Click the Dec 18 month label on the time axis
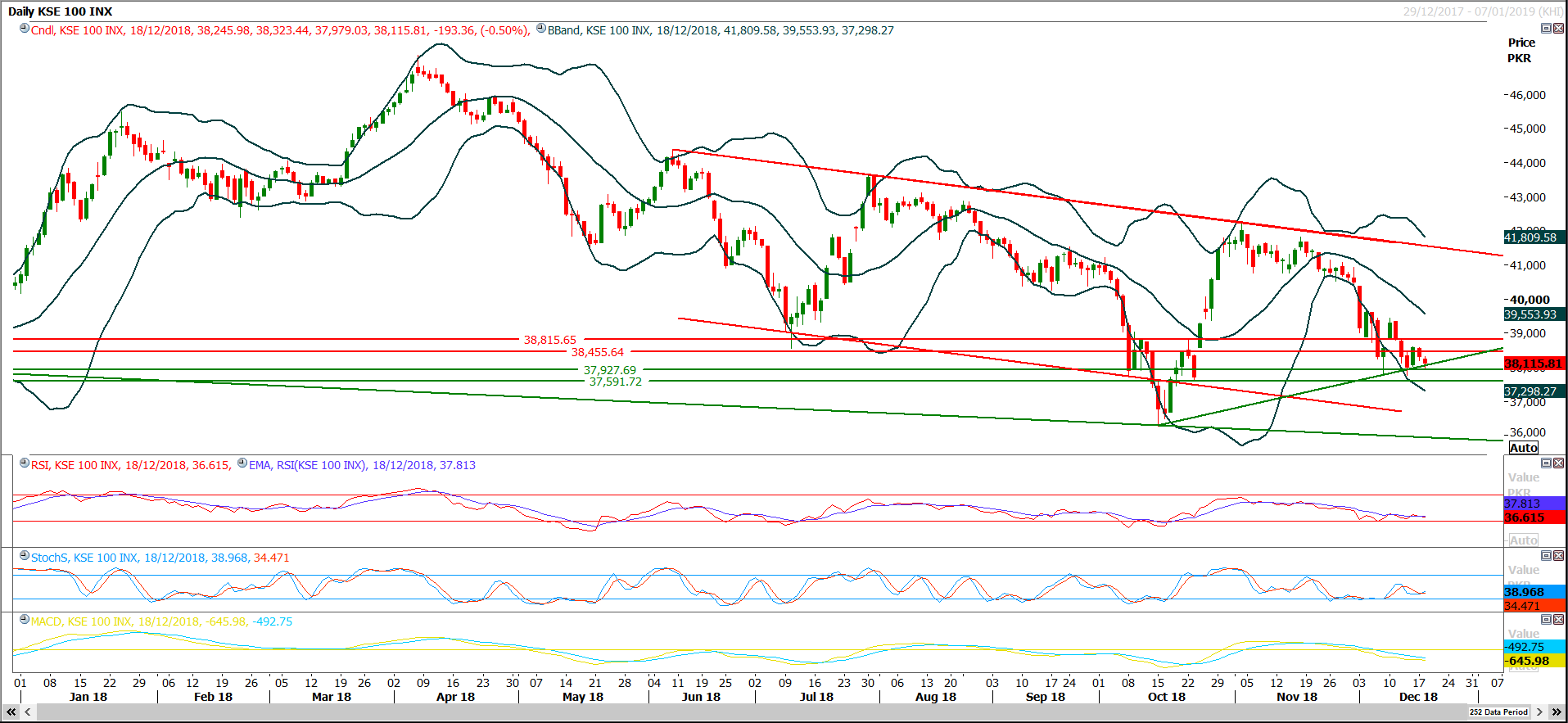The image size is (1568, 723). click(1418, 697)
